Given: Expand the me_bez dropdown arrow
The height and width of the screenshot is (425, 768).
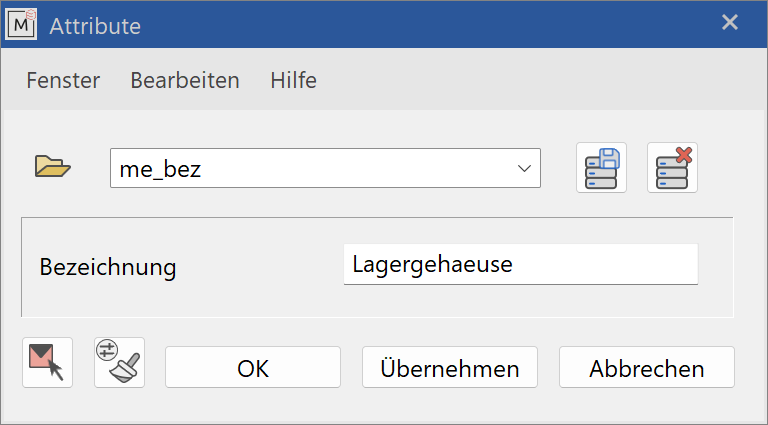Looking at the screenshot, I should point(524,168).
